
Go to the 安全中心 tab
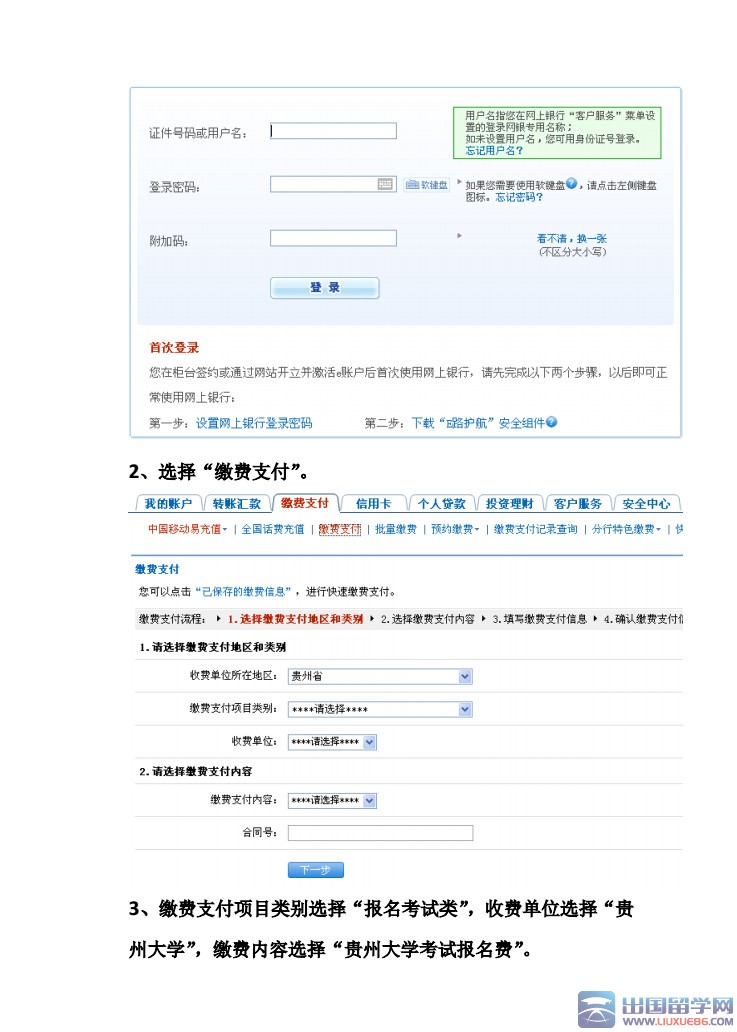[646, 503]
